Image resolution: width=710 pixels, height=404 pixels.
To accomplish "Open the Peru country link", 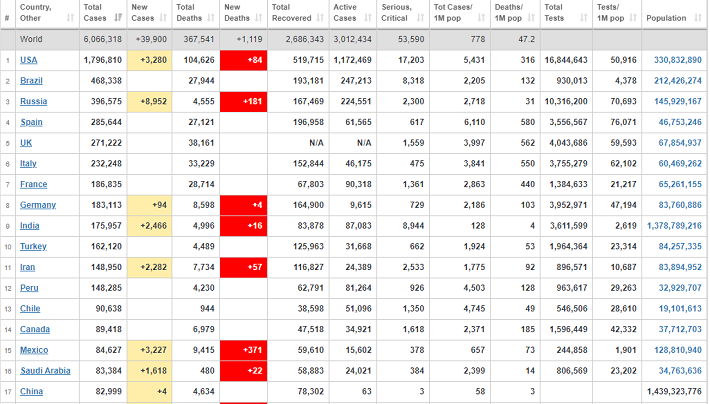I will click(x=29, y=288).
